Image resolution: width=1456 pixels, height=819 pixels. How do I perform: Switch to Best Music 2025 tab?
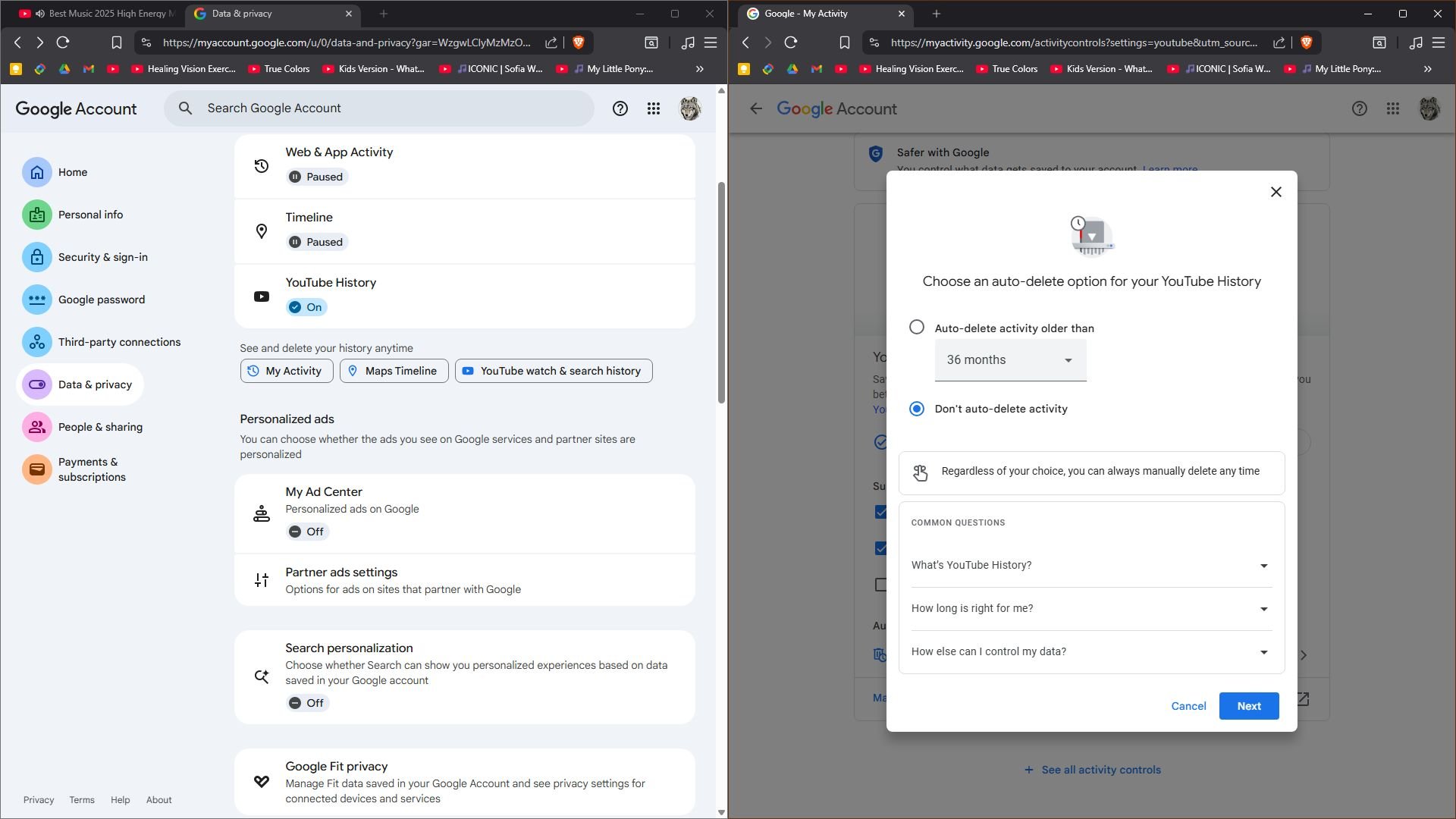tap(96, 14)
